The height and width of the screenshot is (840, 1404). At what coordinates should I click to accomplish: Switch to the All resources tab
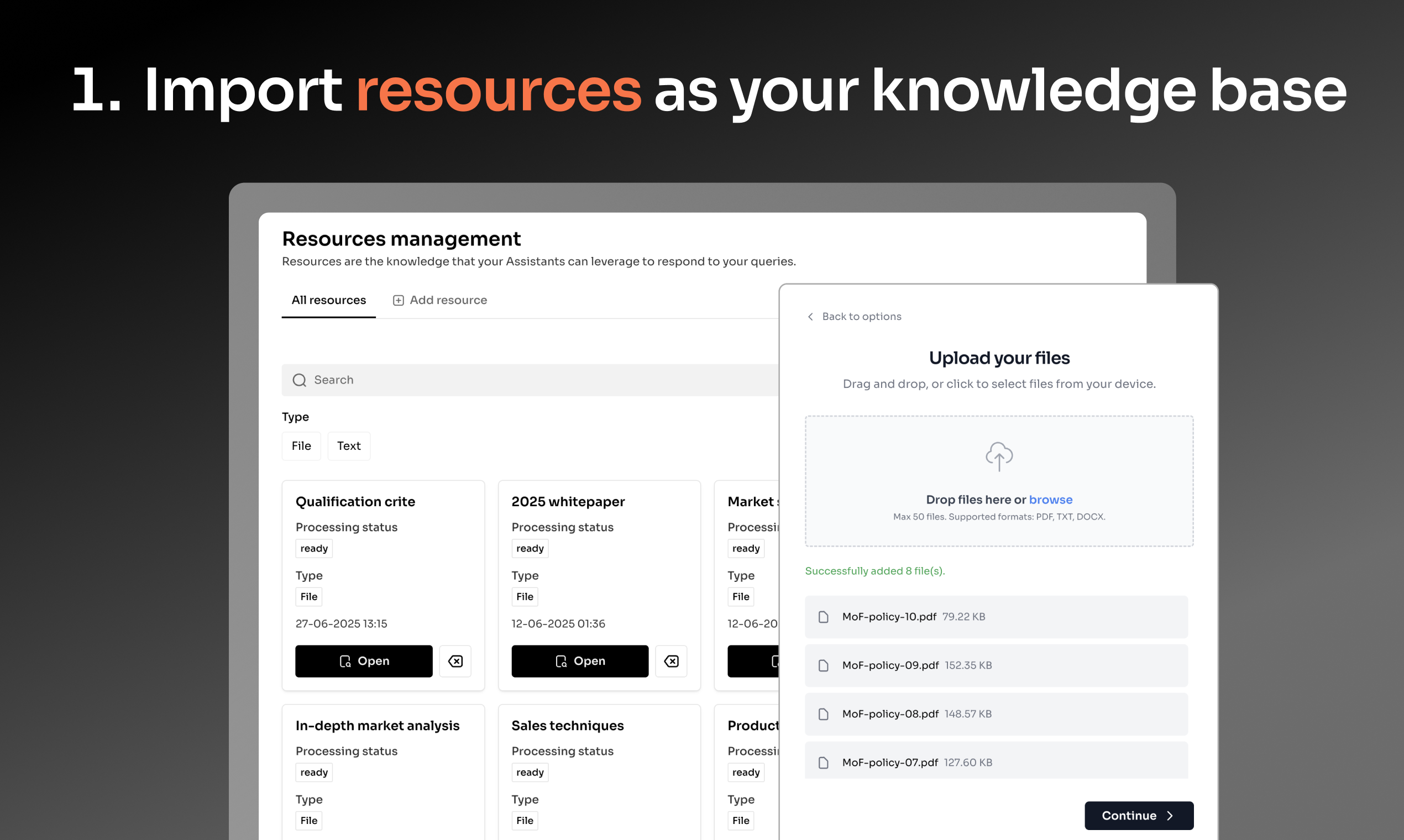tap(328, 300)
